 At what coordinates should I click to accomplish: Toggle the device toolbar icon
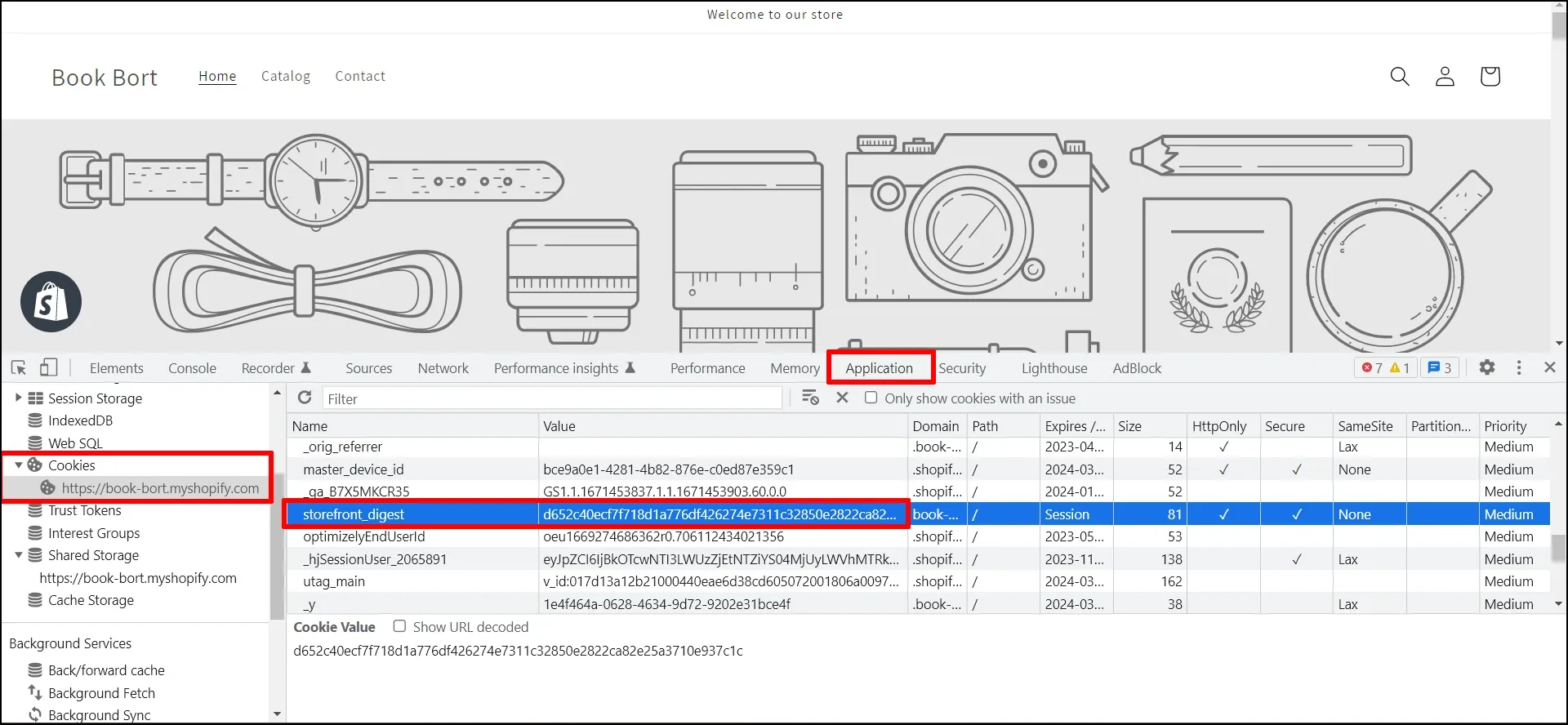49,367
